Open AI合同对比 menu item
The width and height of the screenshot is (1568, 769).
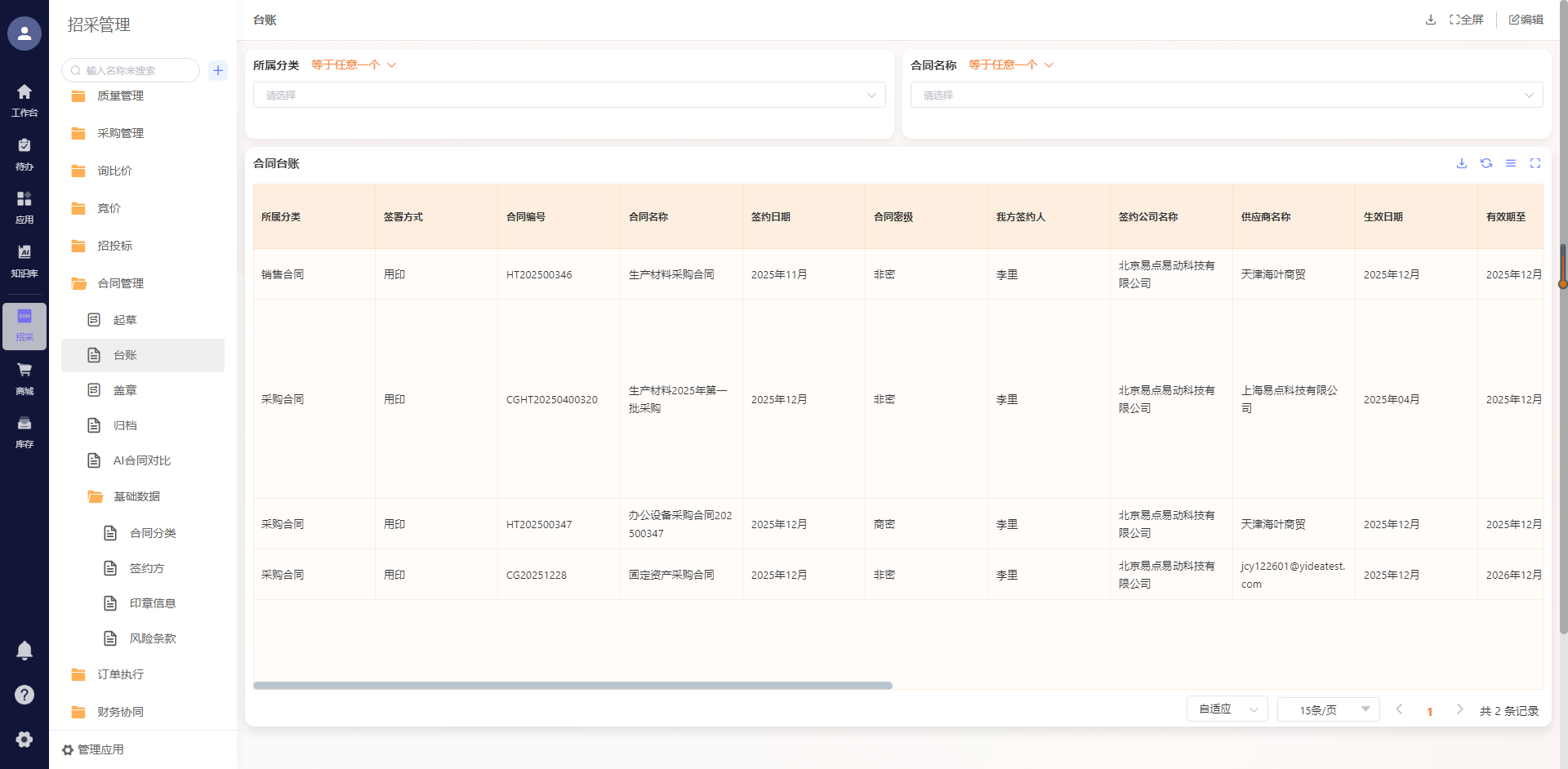point(141,460)
